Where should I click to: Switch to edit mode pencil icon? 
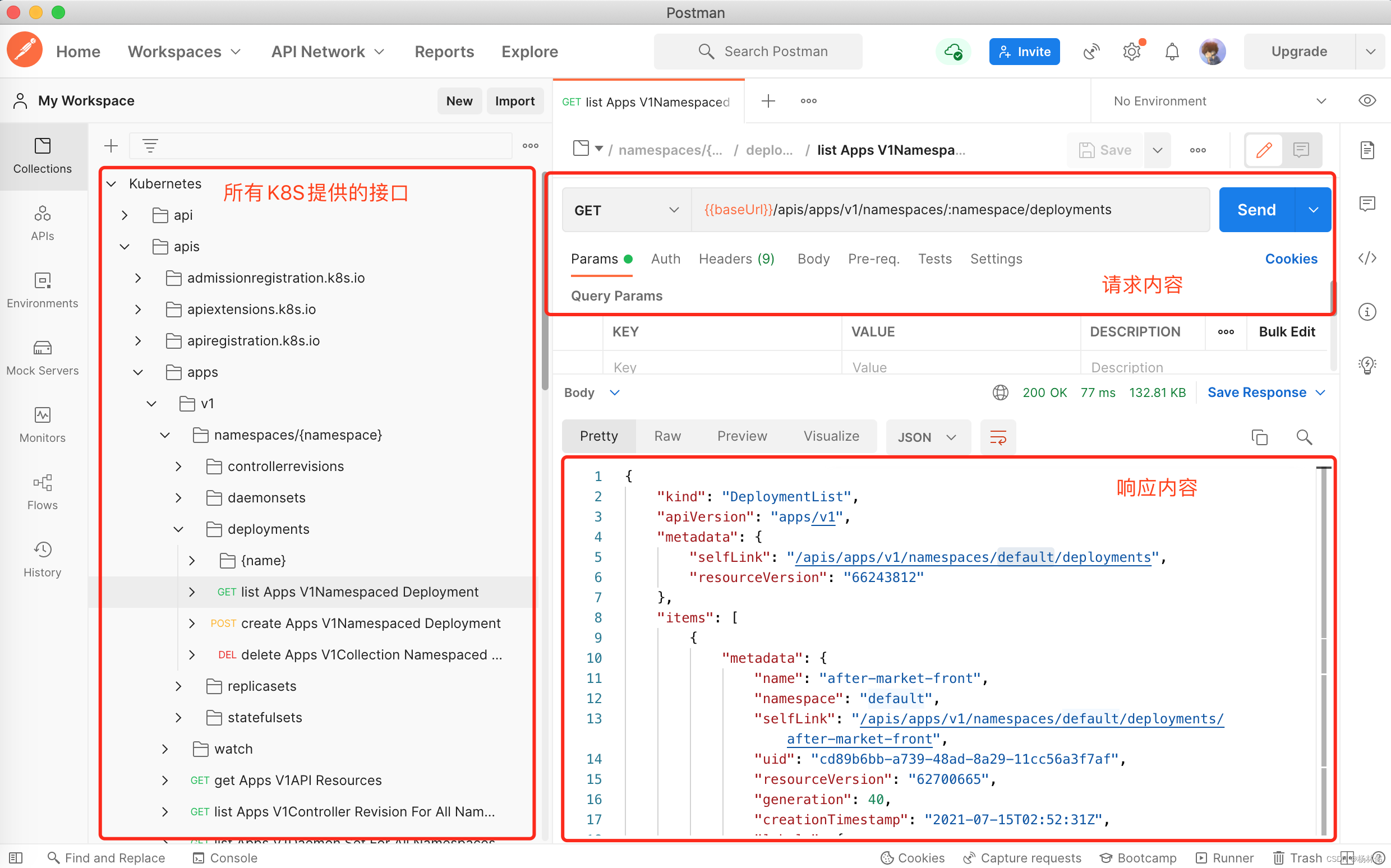coord(1264,150)
